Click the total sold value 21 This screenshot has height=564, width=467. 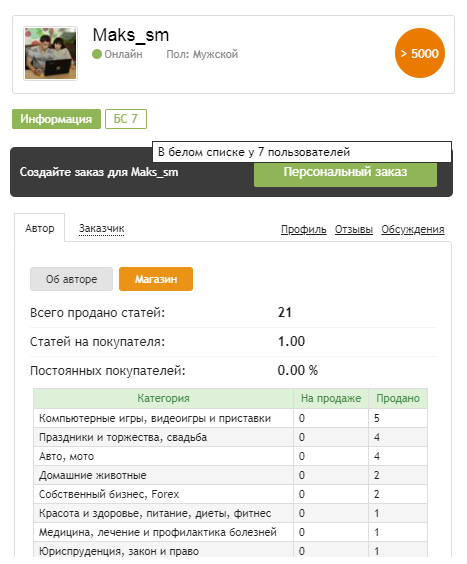pyautogui.click(x=285, y=312)
